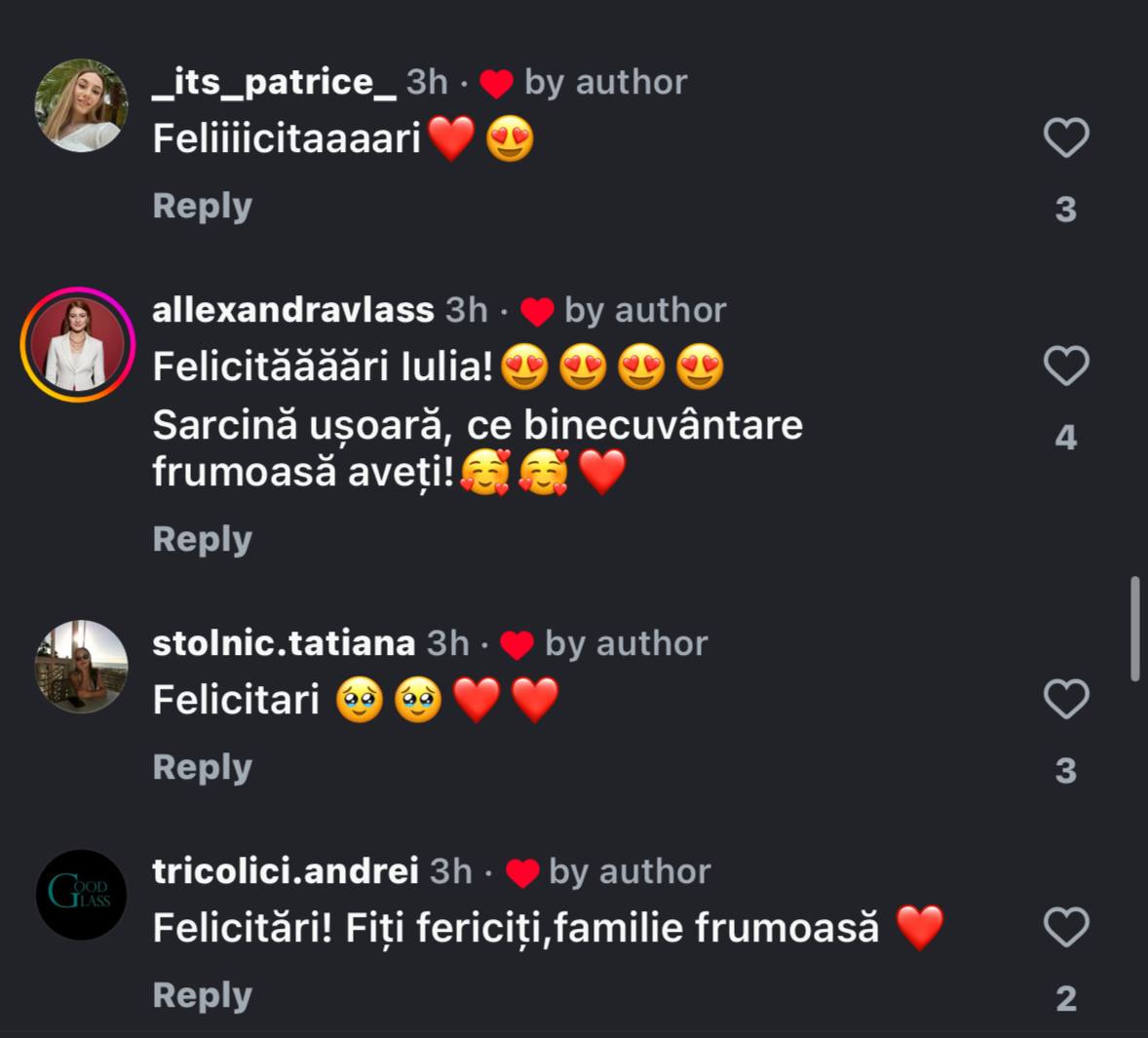Reply to _its_patrice_'s comment
This screenshot has height=1038, width=1148.
[202, 207]
